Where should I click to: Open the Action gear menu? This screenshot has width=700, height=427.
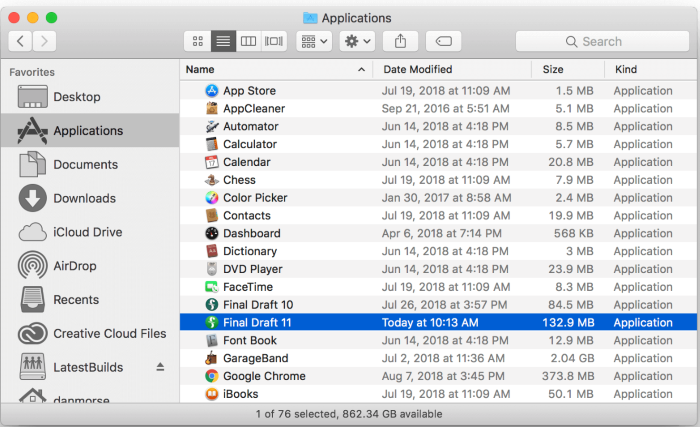click(x=357, y=41)
